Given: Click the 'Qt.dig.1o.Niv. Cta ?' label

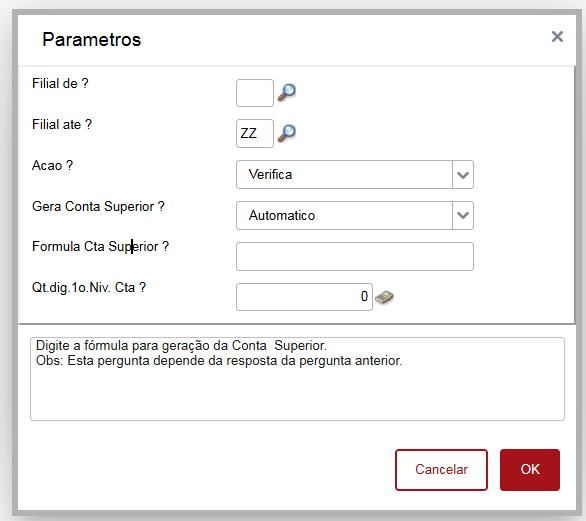Looking at the screenshot, I should tap(89, 287).
